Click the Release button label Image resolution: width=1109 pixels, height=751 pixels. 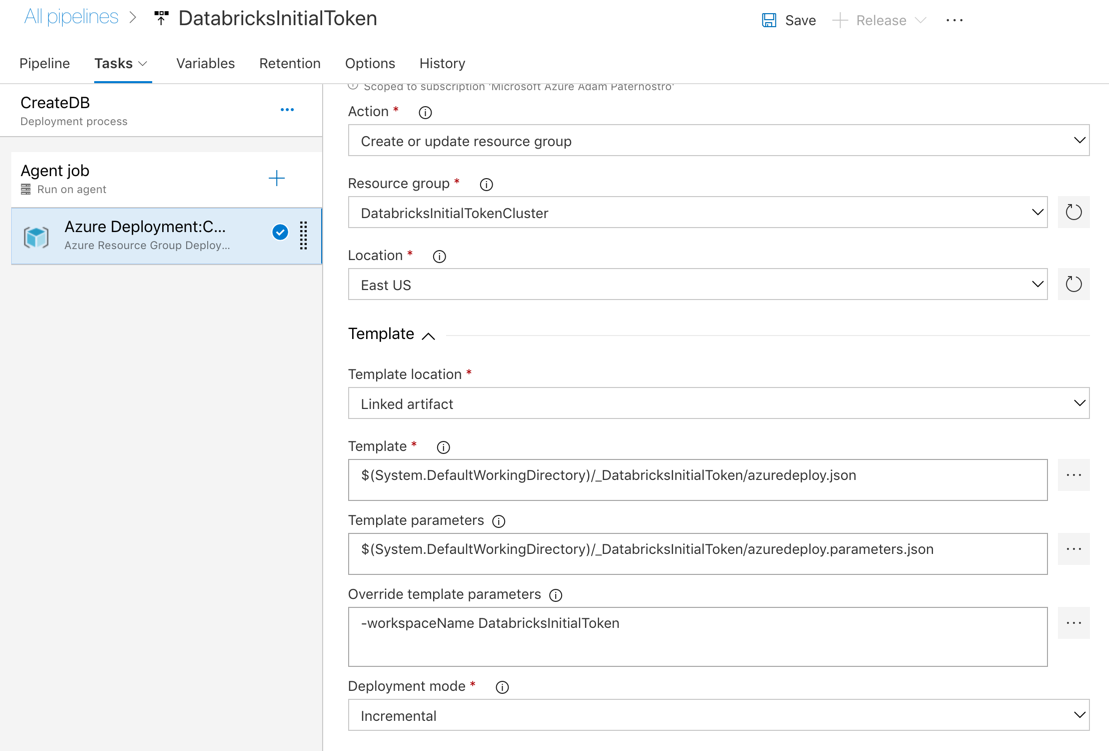click(x=881, y=21)
